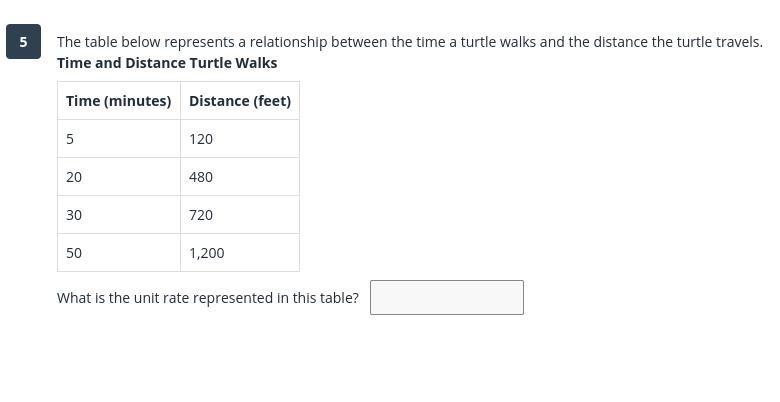The height and width of the screenshot is (402, 780).
Task: Select the time cell showing 50
Action: (x=74, y=253)
